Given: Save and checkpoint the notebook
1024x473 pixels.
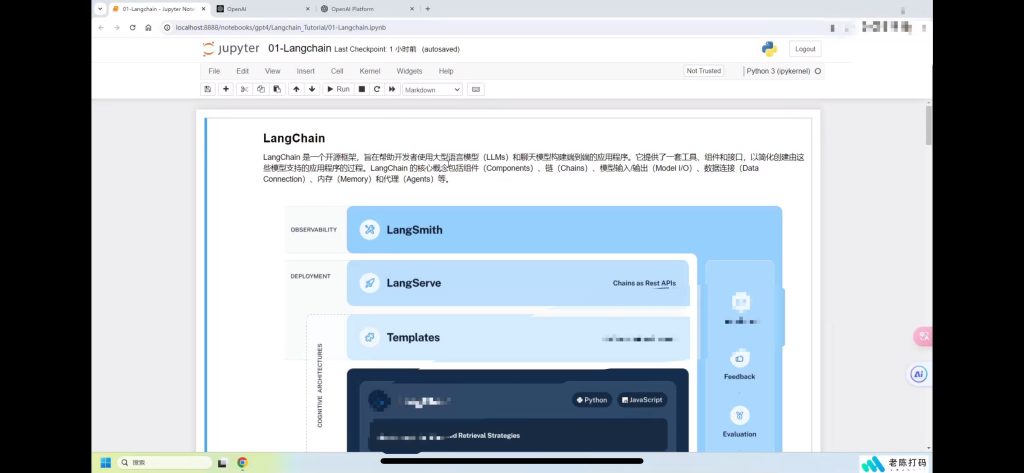Looking at the screenshot, I should point(208,90).
